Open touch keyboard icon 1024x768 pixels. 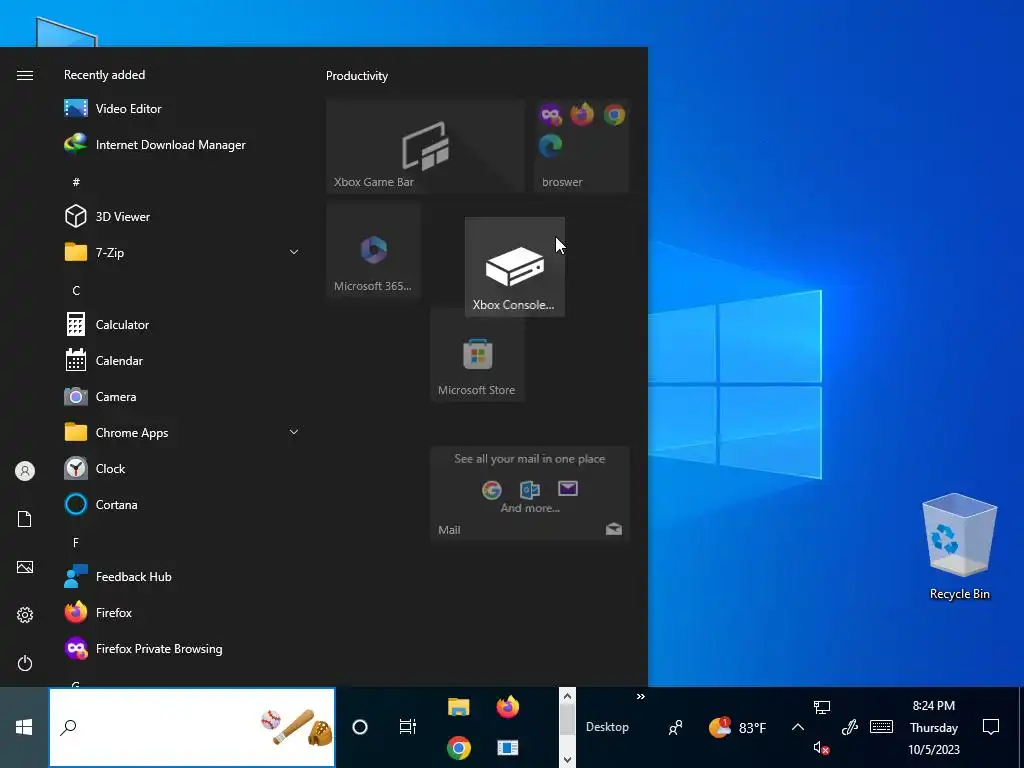[882, 727]
